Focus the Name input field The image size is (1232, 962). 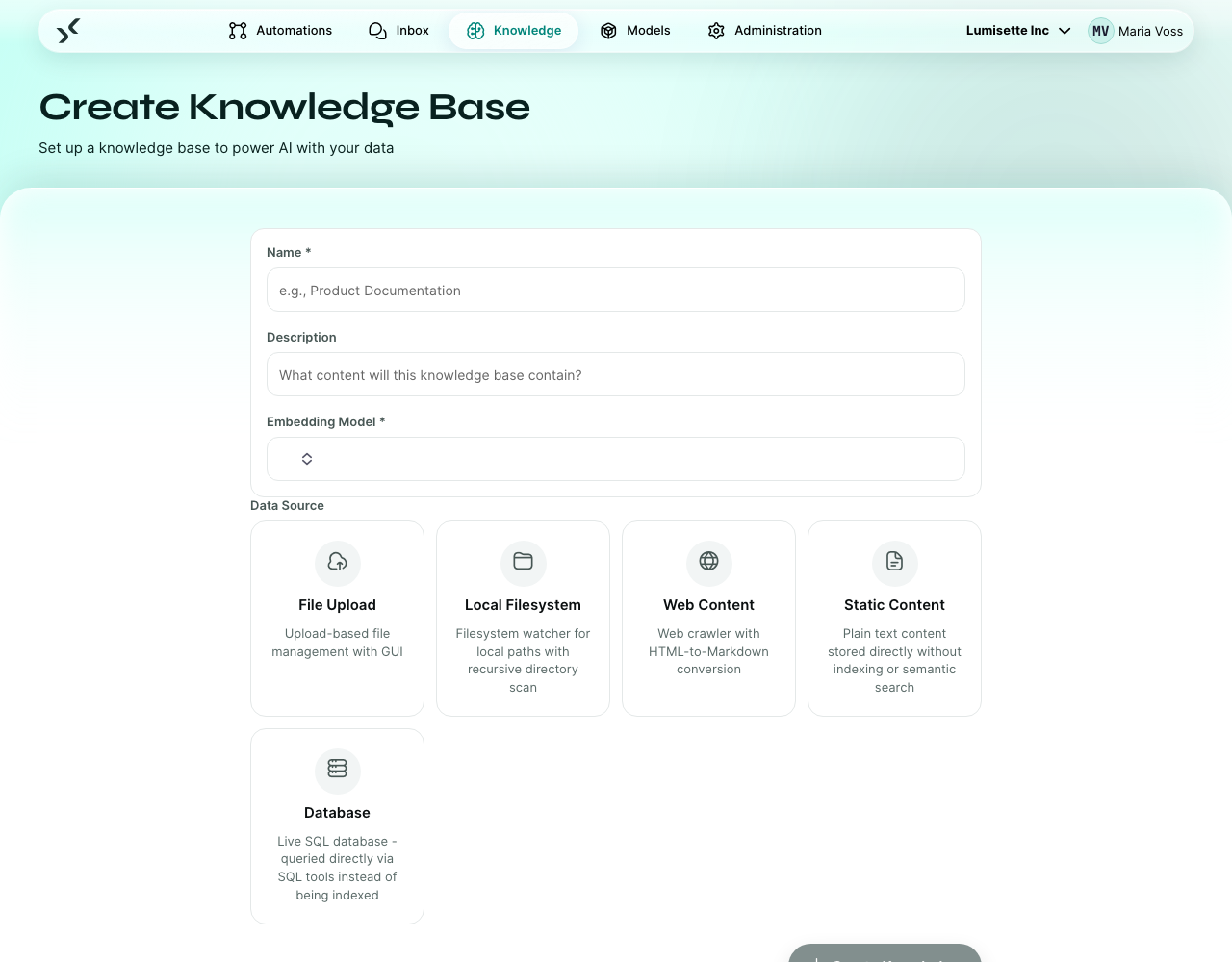(x=616, y=290)
